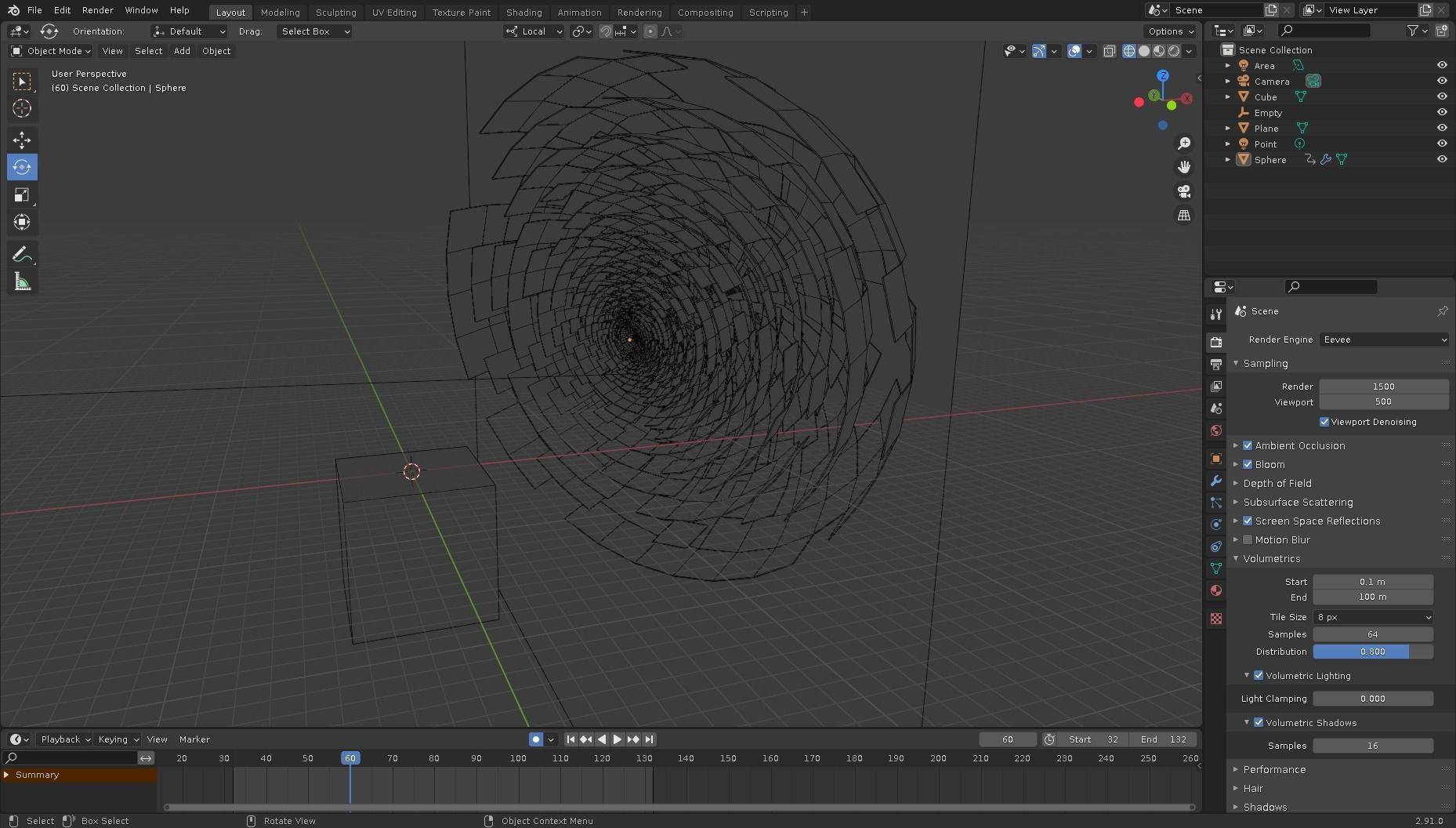Choose the Move tool

(x=22, y=140)
